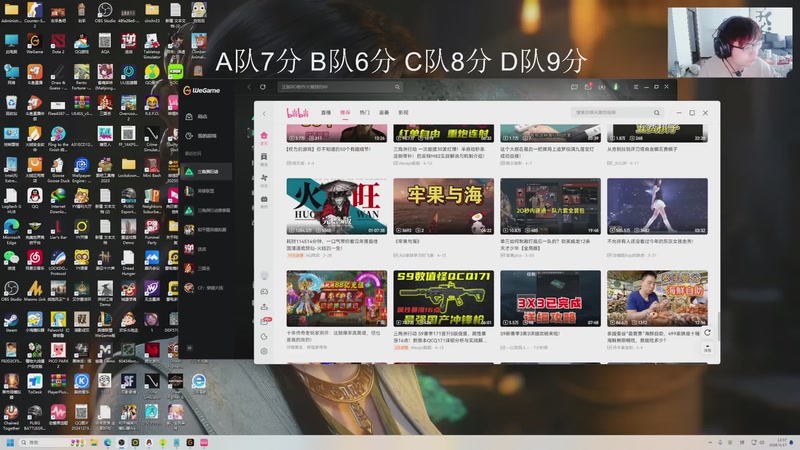Open the 牢果与海 video thumbnail
Screen dimensions: 800x450
443,207
